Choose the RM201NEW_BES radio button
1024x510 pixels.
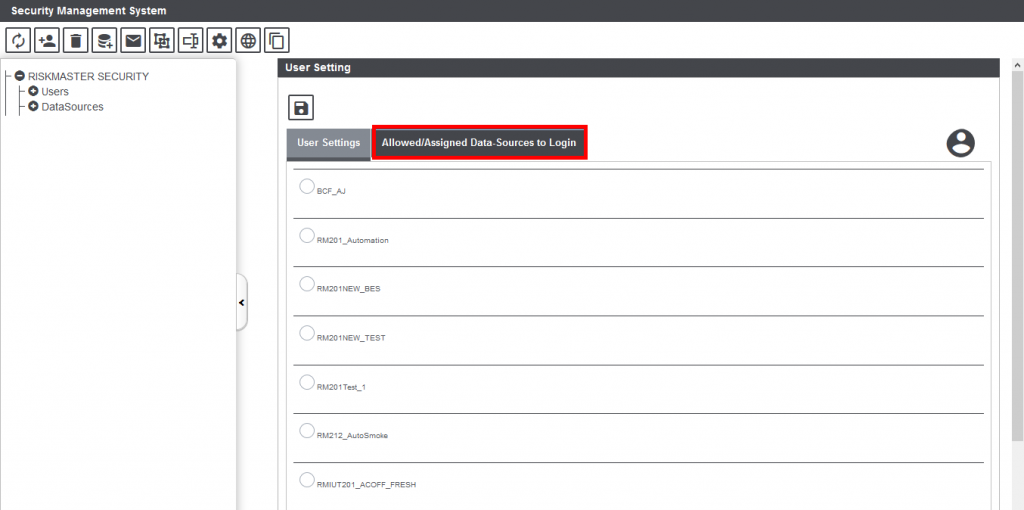pyautogui.click(x=306, y=283)
